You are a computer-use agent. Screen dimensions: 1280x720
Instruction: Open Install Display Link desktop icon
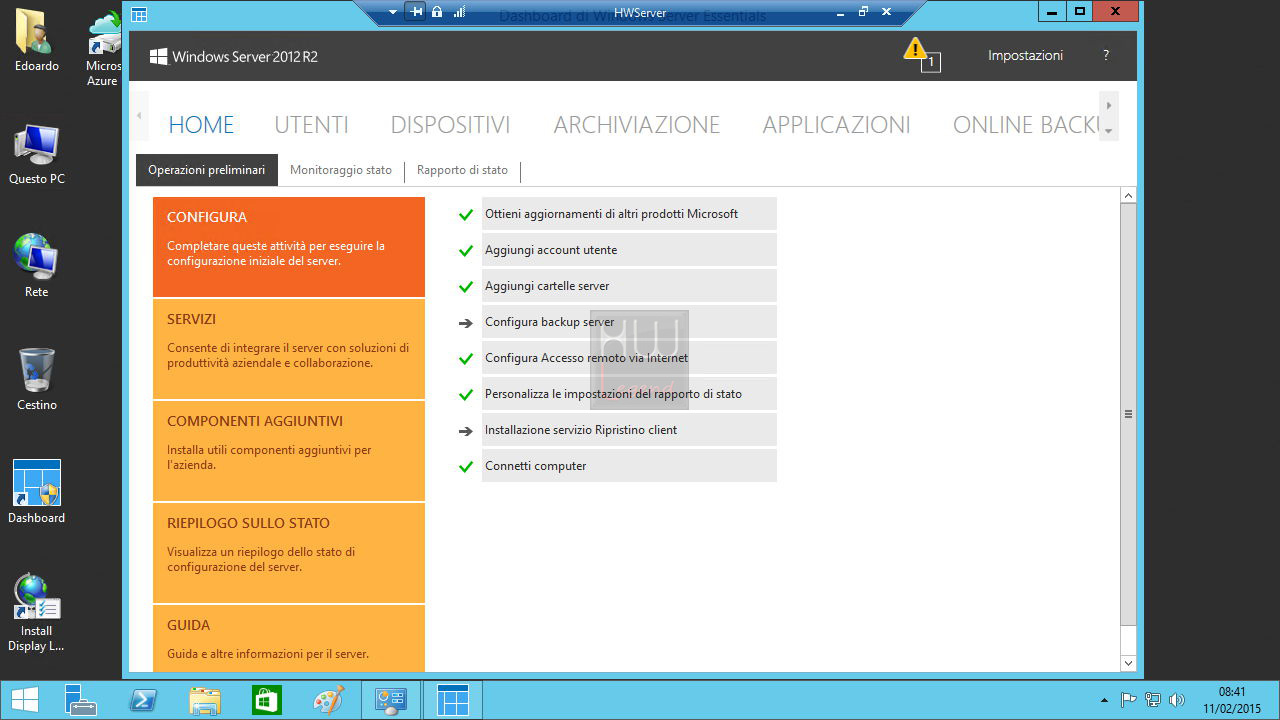pyautogui.click(x=37, y=612)
